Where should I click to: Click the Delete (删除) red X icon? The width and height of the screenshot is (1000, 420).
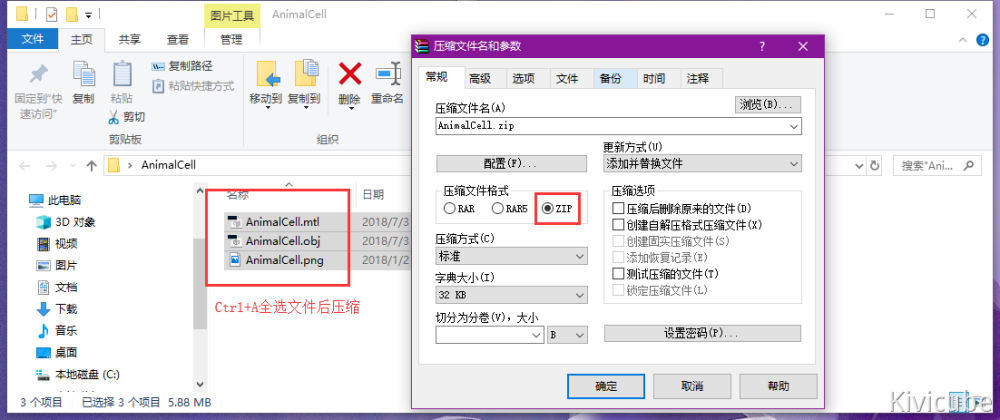[x=349, y=75]
